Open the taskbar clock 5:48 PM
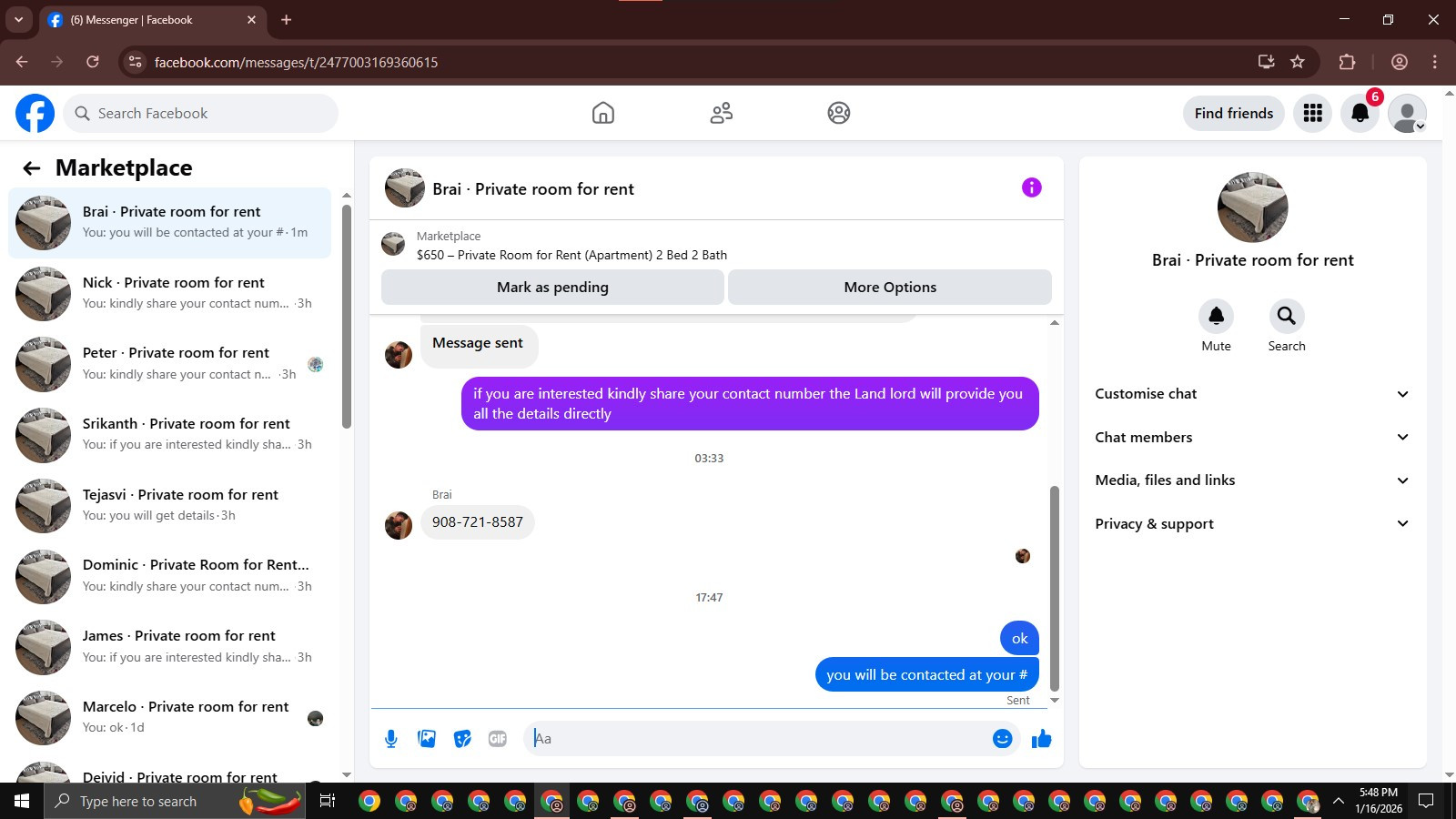This screenshot has height=819, width=1456. click(x=1378, y=801)
